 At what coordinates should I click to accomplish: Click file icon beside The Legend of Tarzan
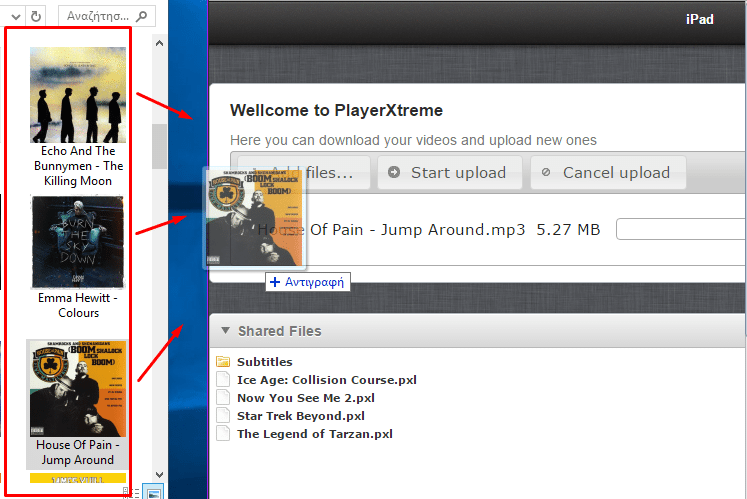pyautogui.click(x=223, y=434)
